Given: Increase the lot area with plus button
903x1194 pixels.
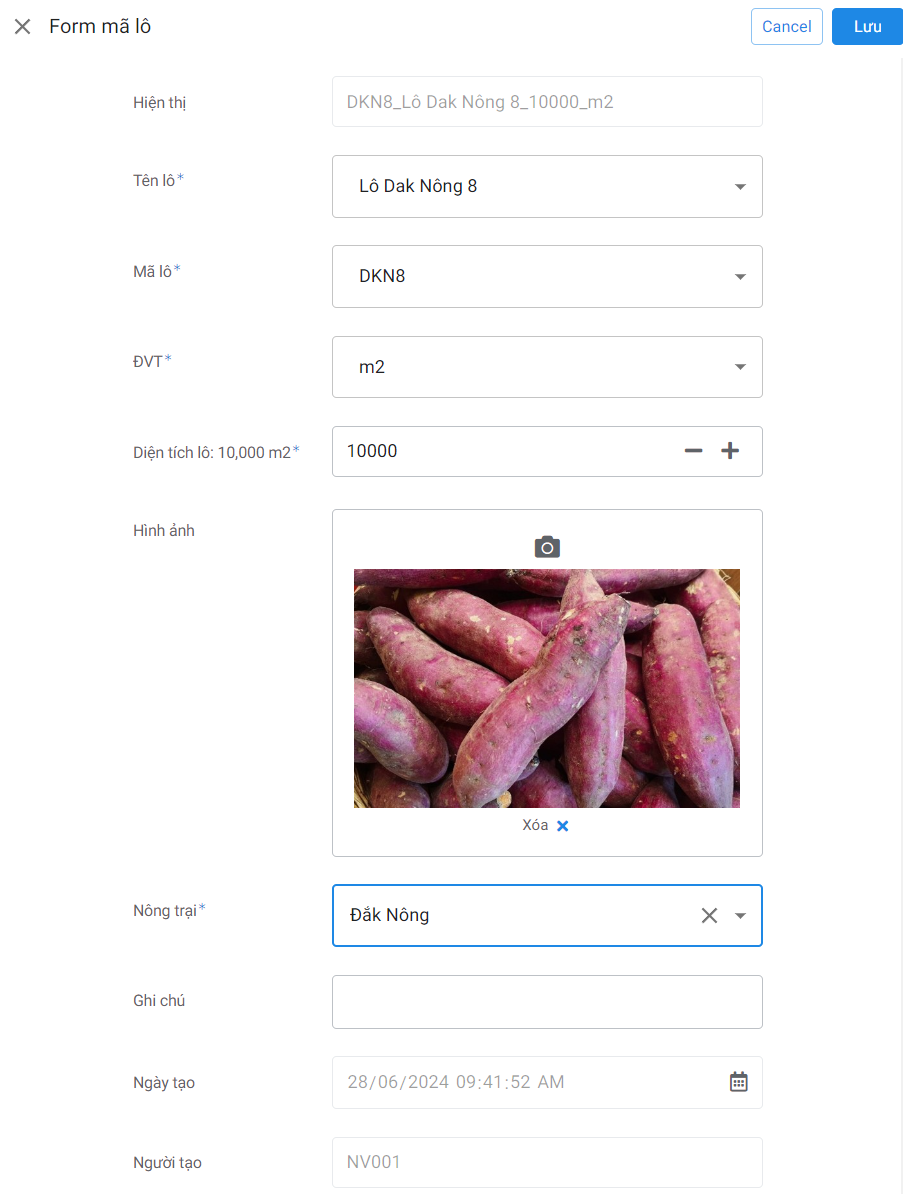Looking at the screenshot, I should [730, 451].
